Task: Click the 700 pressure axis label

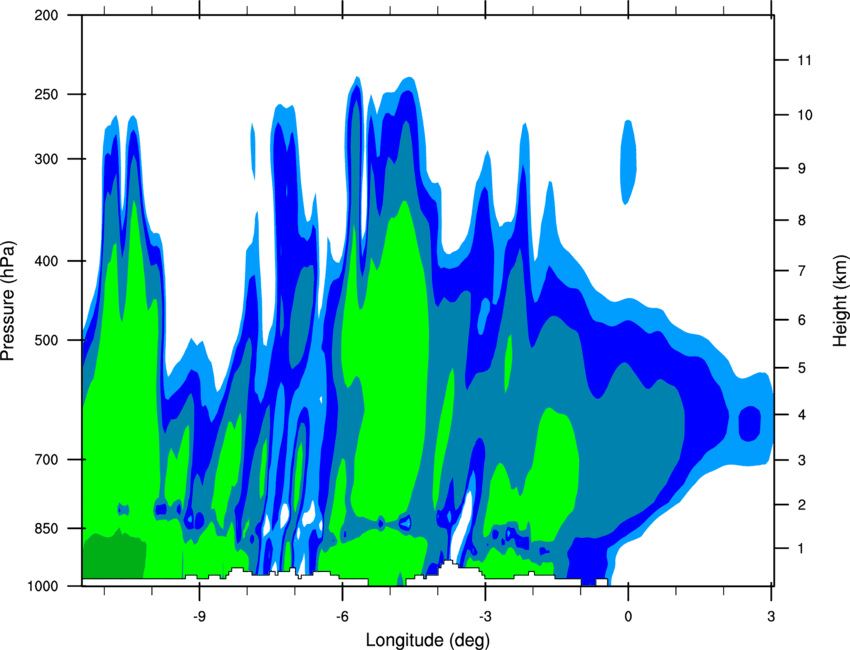Action: [x=46, y=460]
